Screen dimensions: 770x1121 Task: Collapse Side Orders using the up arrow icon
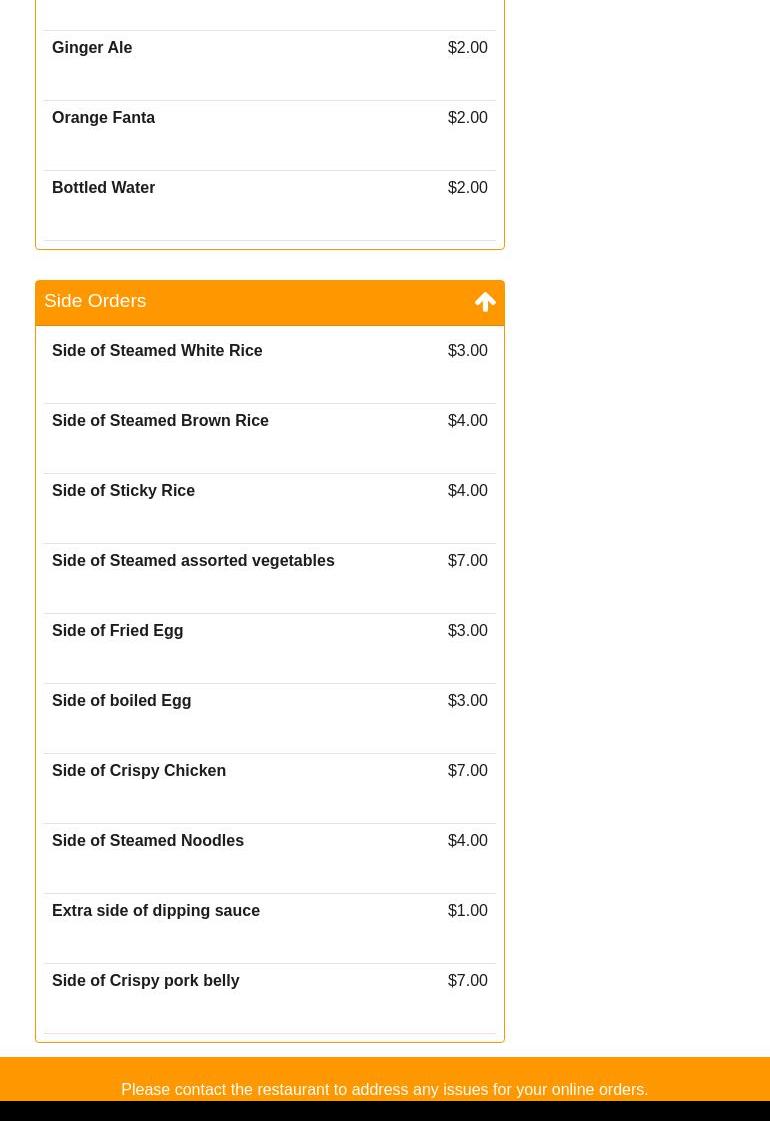485,302
